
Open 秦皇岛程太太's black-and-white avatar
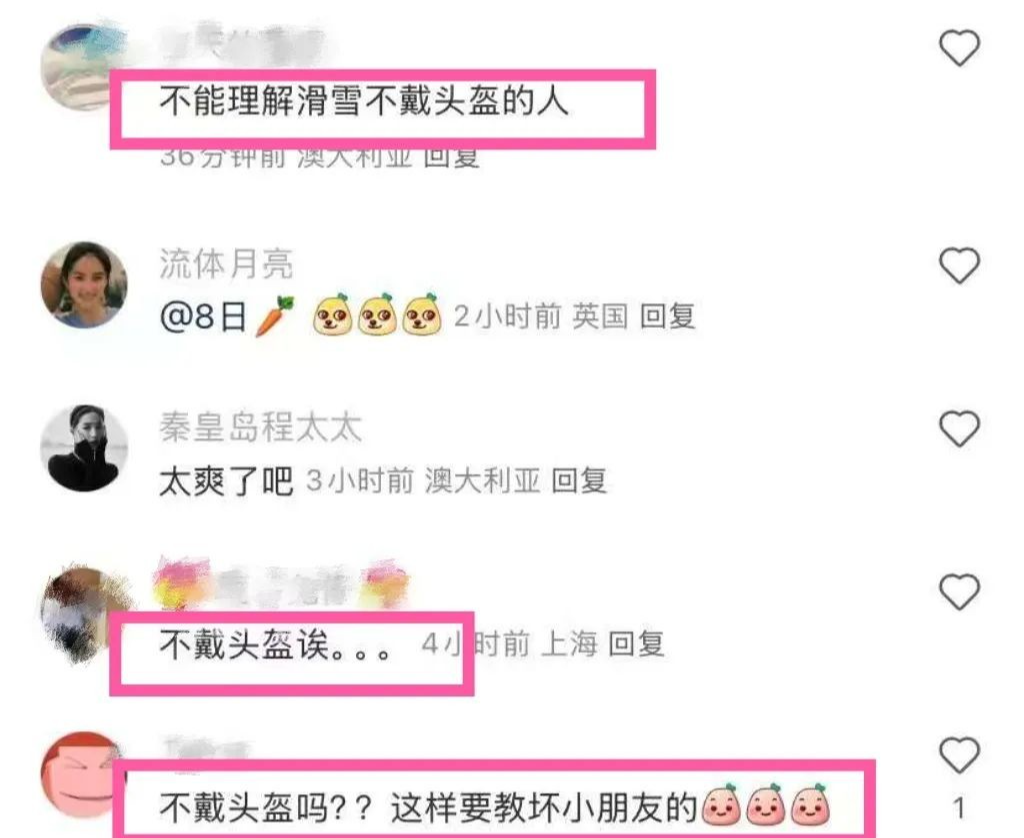coord(84,447)
